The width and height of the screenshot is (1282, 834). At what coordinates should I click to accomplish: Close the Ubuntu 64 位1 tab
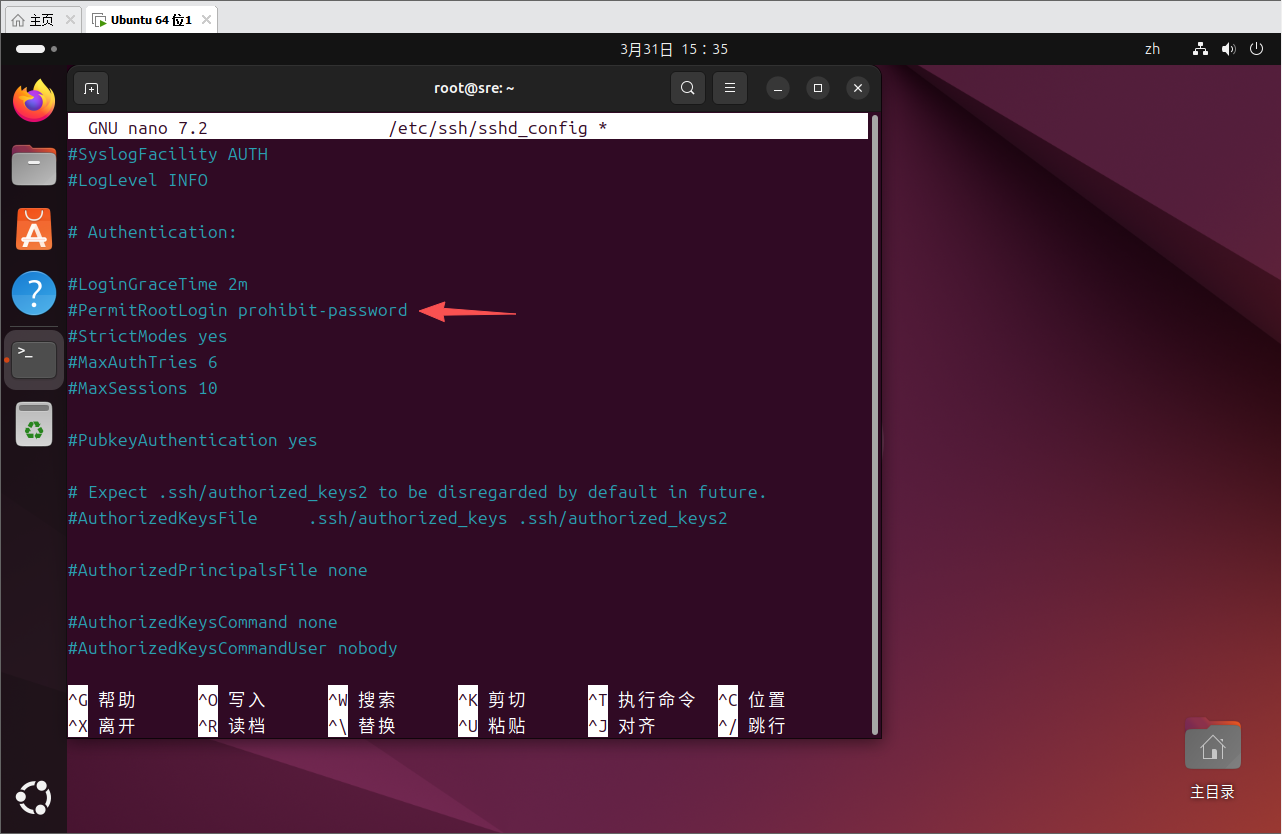click(x=205, y=19)
